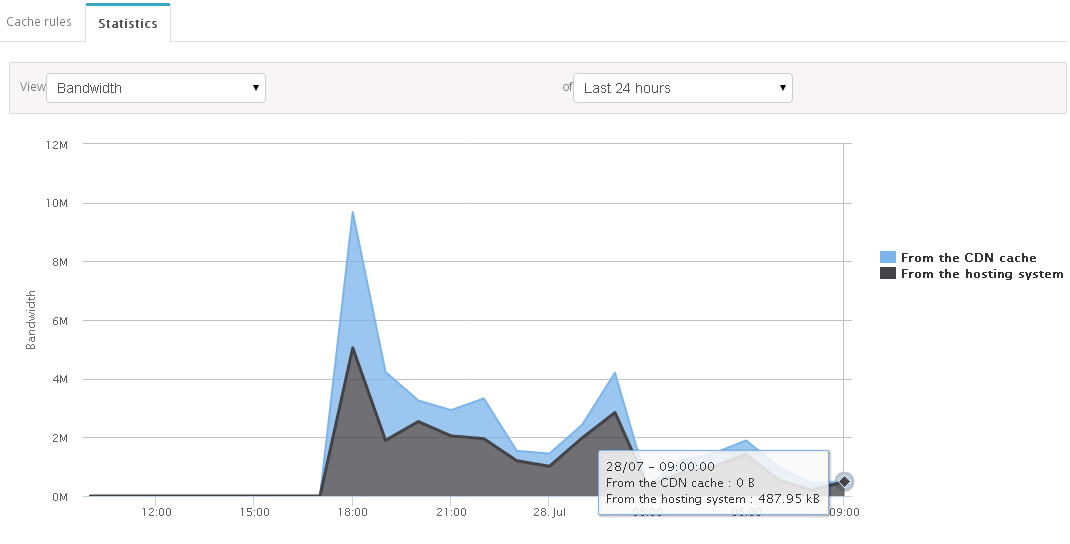This screenshot has height=544, width=1070.
Task: Toggle the From the hosting system series
Action: coord(982,274)
